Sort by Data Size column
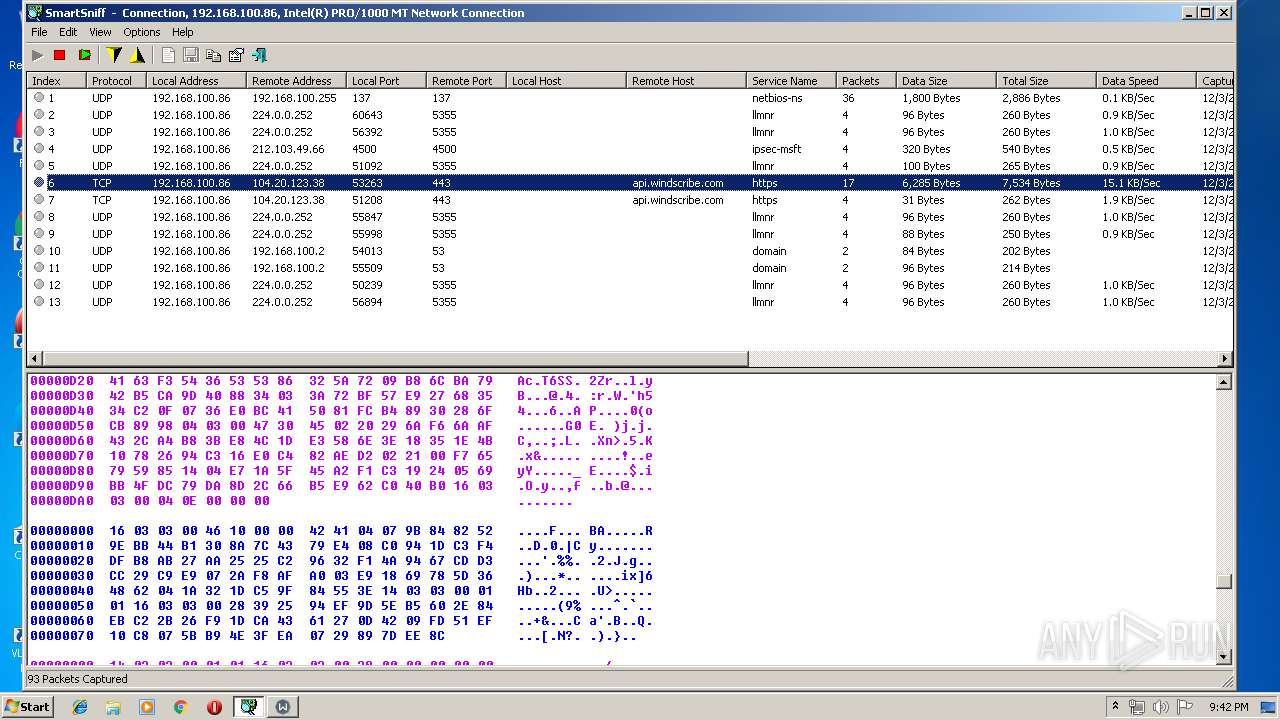 point(946,81)
